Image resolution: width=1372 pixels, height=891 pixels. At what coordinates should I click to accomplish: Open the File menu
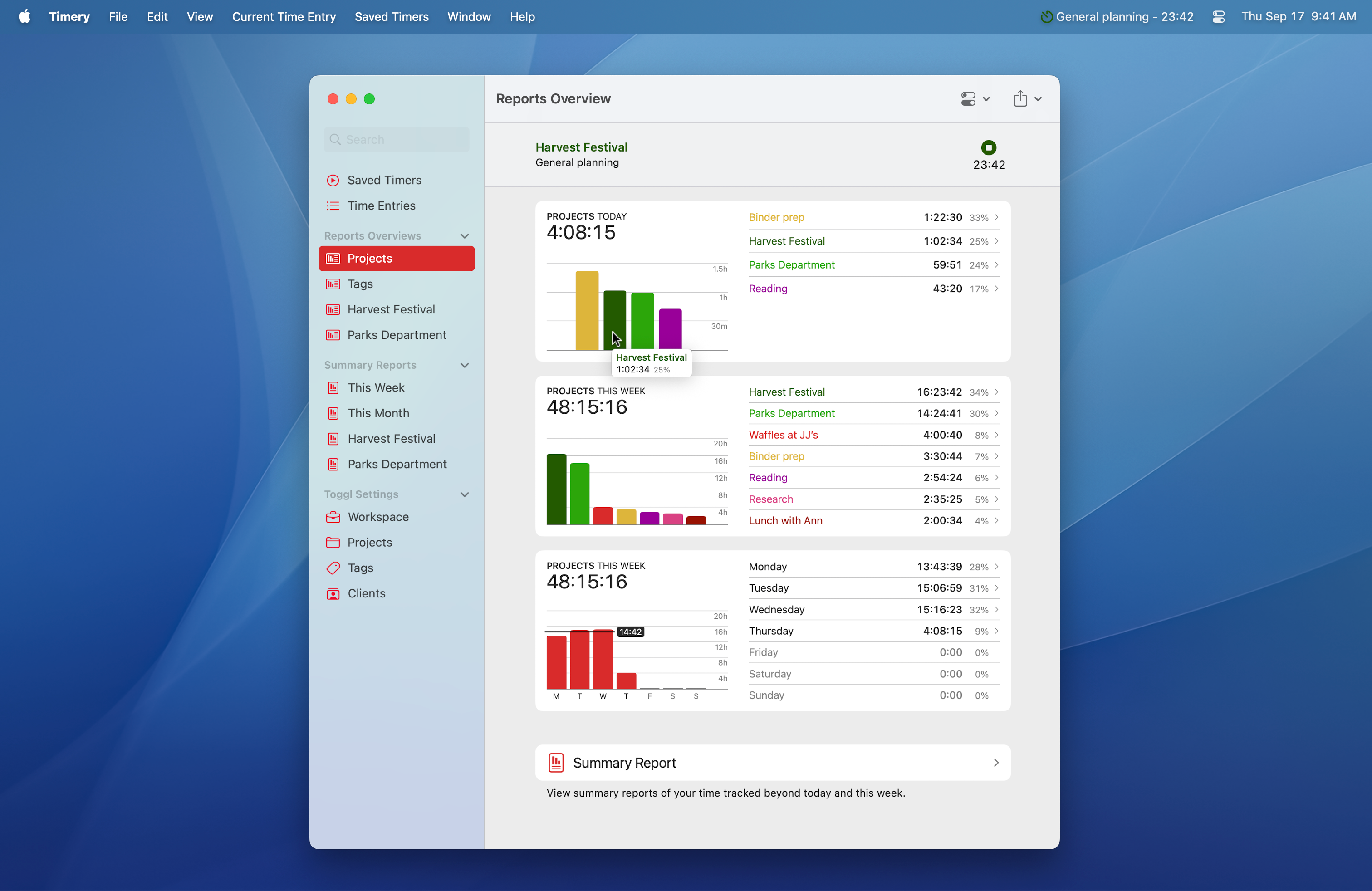click(x=118, y=17)
